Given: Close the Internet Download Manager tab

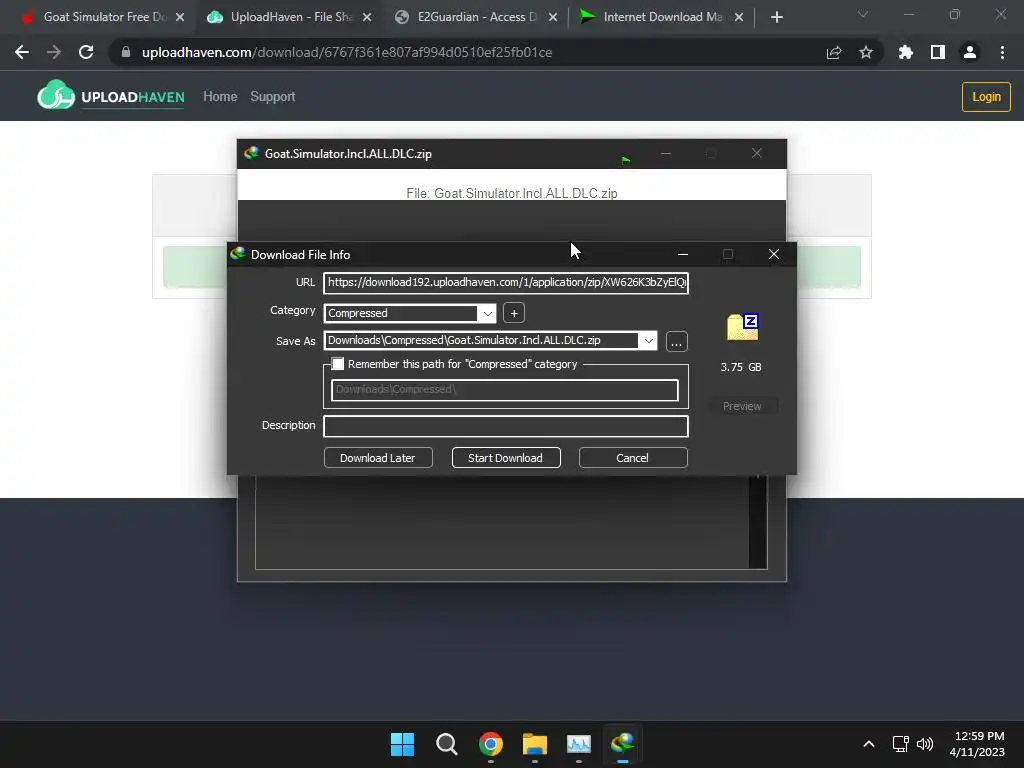Looking at the screenshot, I should (739, 17).
